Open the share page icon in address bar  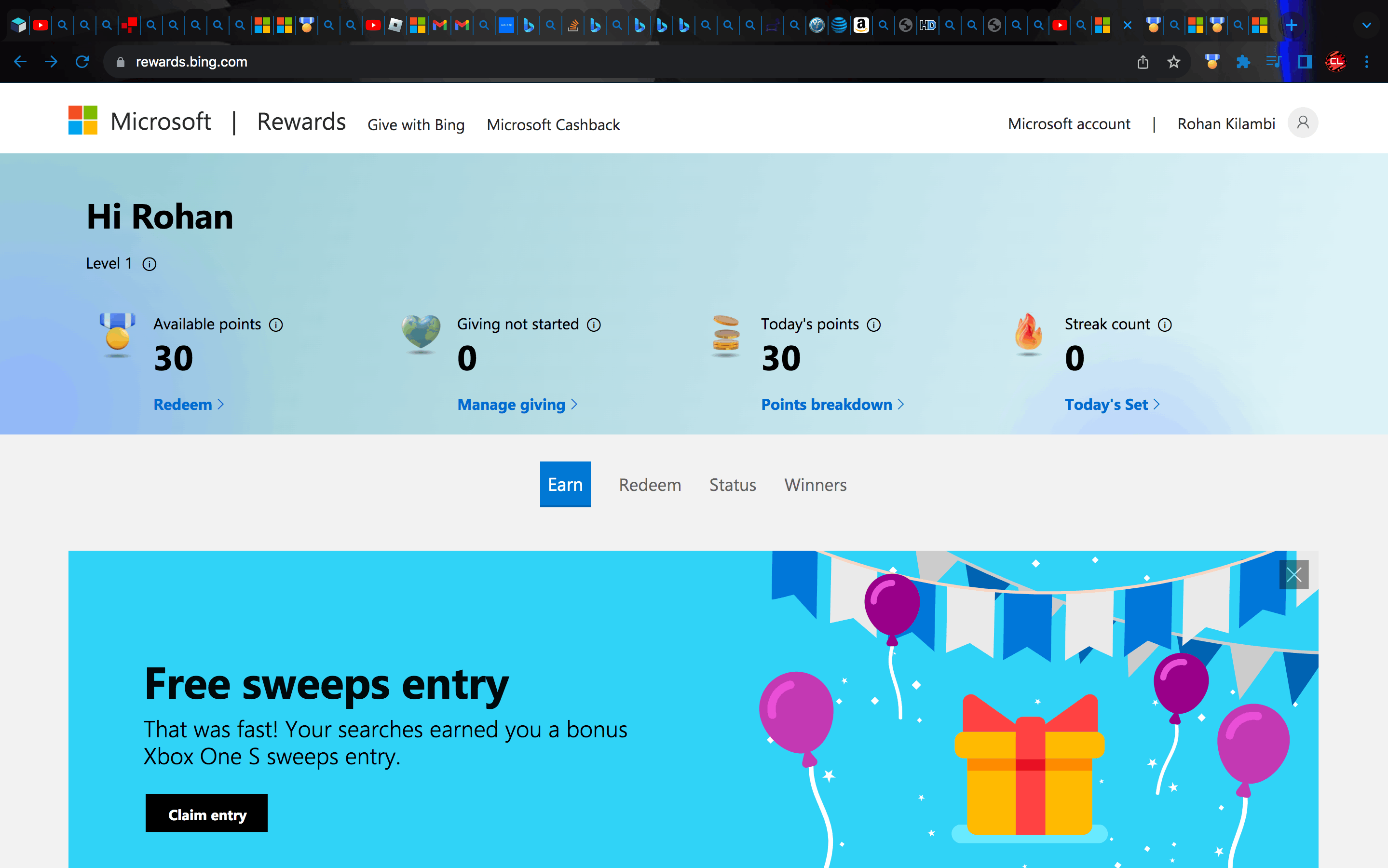tap(1143, 61)
